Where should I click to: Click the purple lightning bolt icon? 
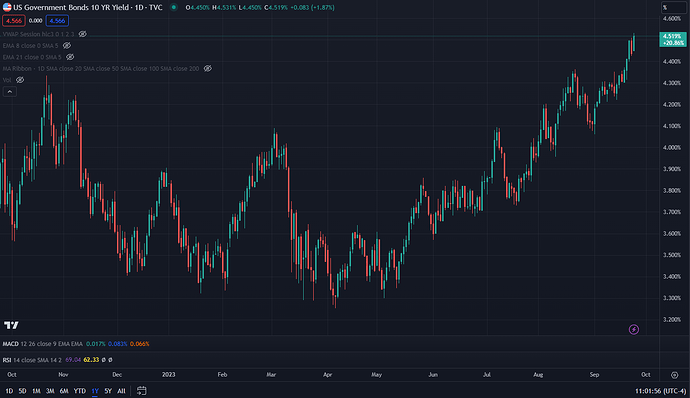tap(634, 329)
